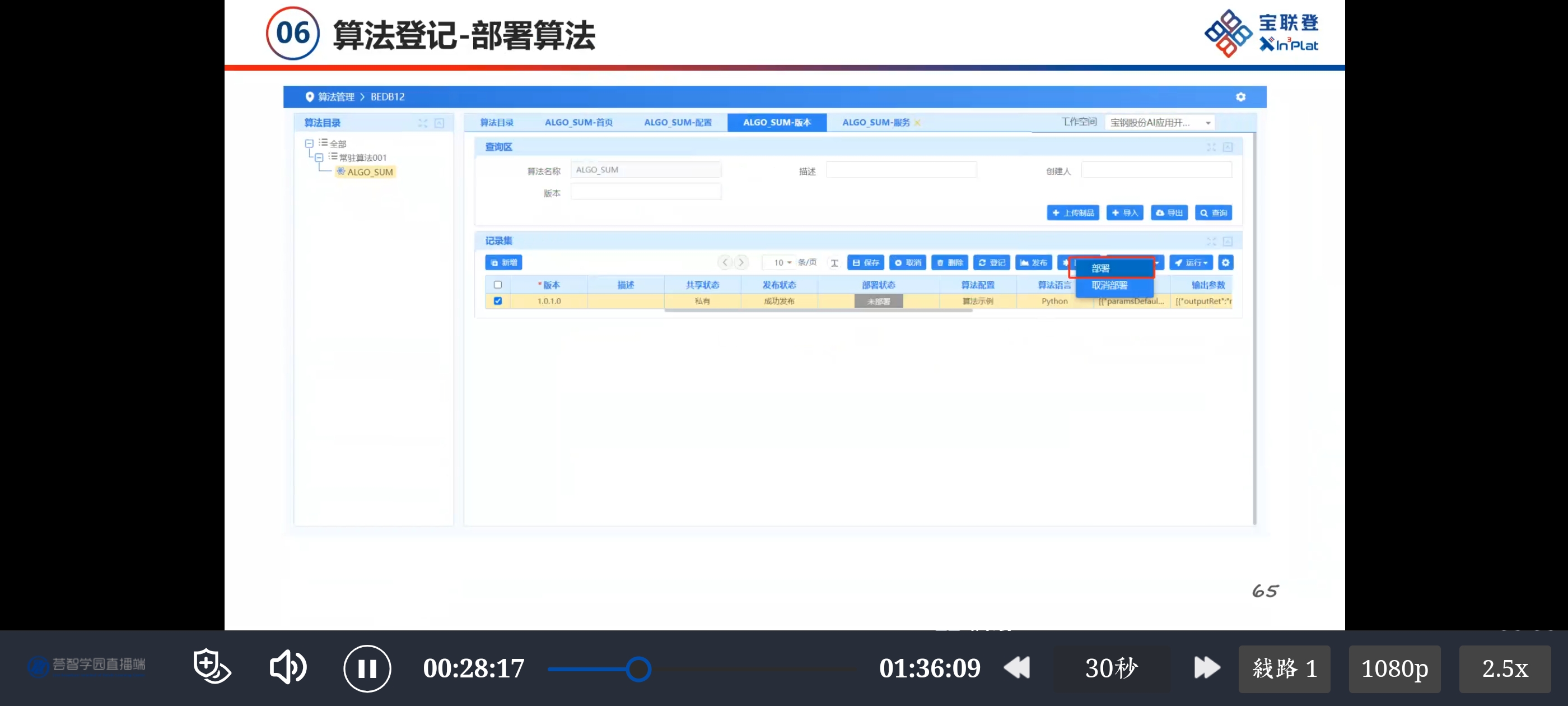Click the 1080p quality button
This screenshot has width=1568, height=706.
coord(1394,668)
